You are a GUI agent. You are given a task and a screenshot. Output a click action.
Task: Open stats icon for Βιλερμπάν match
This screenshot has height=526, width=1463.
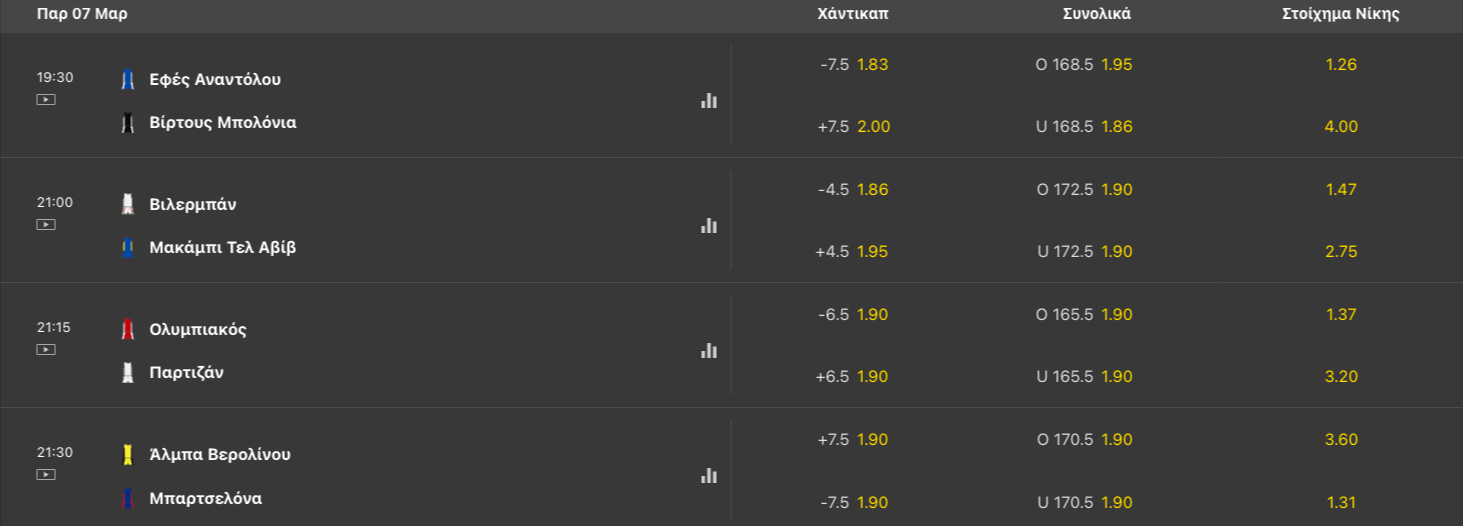[x=709, y=226]
